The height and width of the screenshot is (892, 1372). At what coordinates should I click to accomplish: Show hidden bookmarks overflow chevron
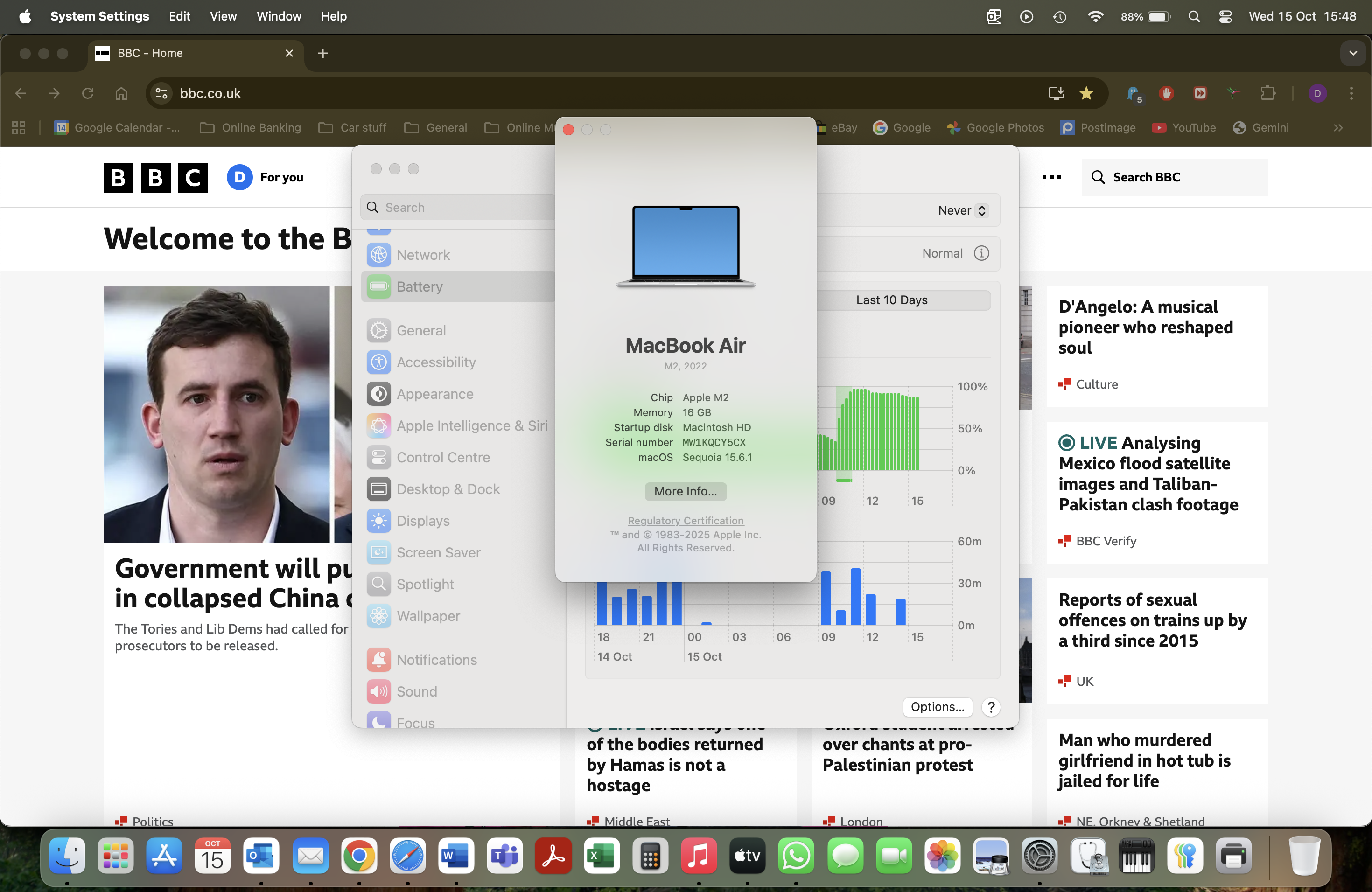[x=1338, y=128]
